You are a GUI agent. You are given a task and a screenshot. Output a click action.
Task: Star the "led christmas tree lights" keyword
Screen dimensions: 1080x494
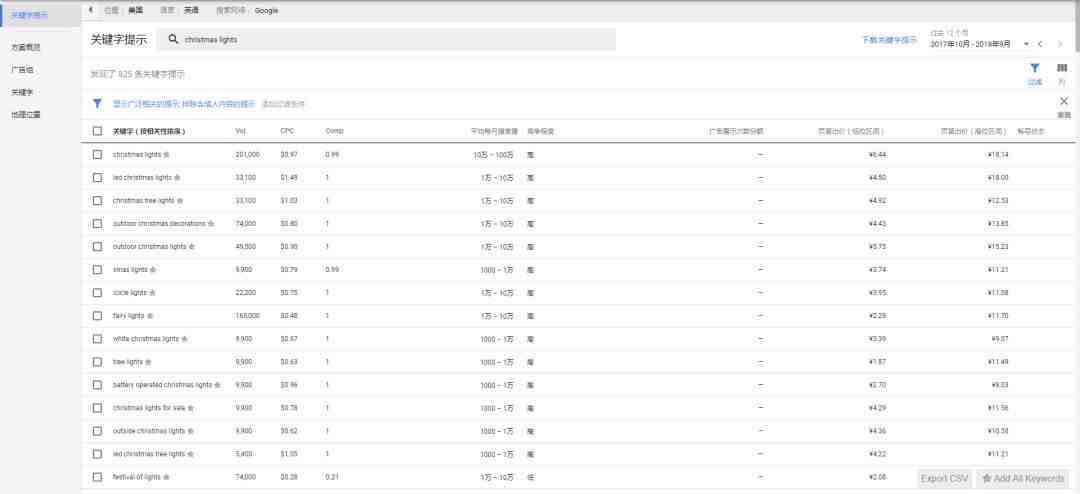coord(191,454)
